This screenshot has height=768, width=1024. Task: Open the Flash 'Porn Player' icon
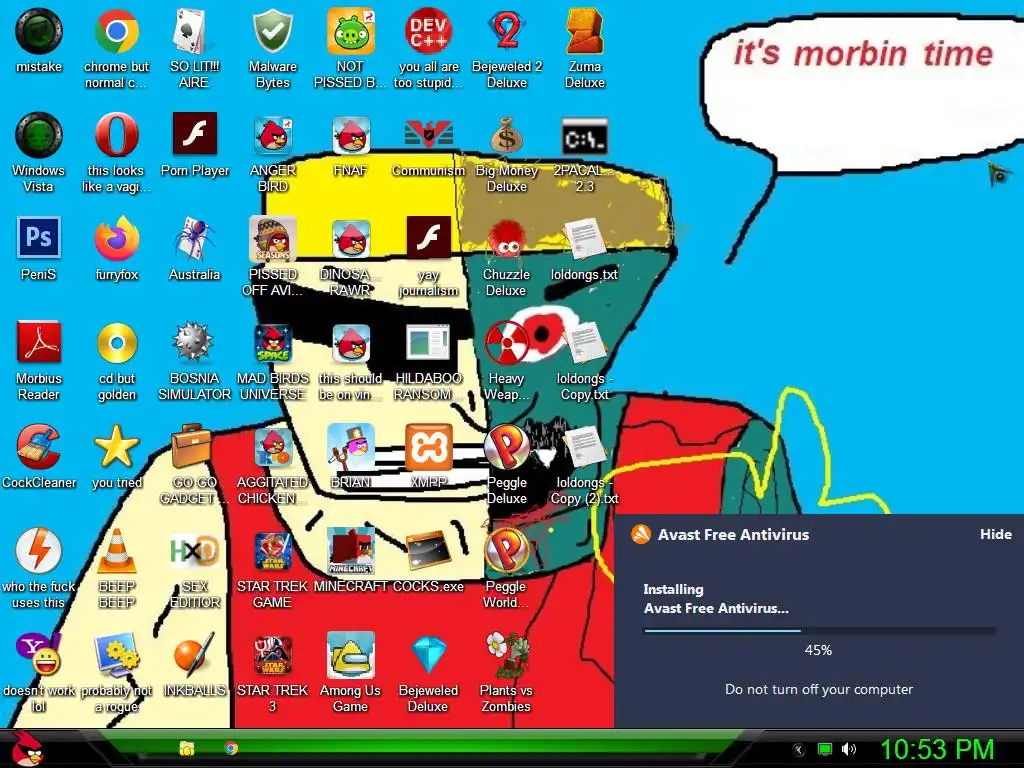(194, 135)
